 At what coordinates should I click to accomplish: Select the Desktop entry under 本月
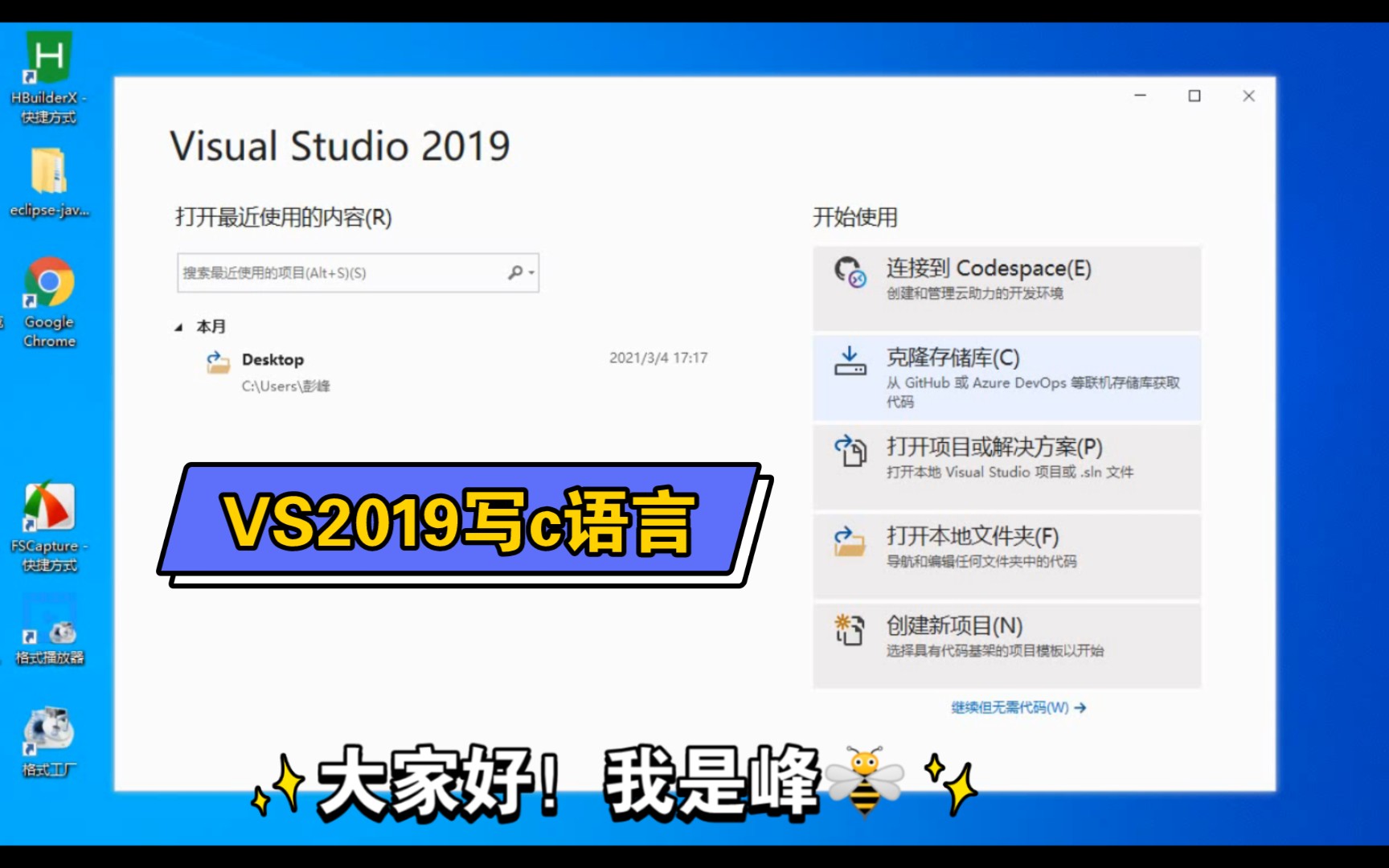click(272, 359)
